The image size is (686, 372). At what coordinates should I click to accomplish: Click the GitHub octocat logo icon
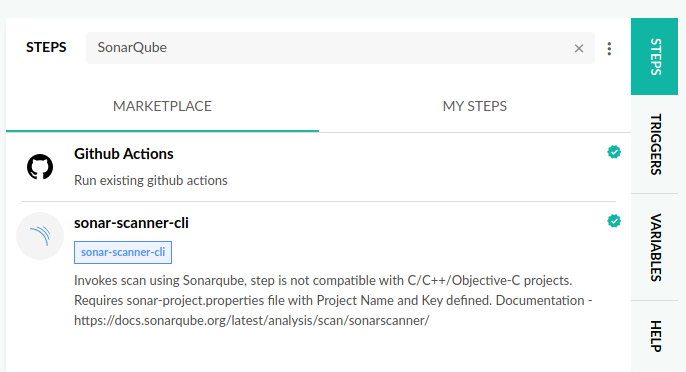[40, 167]
